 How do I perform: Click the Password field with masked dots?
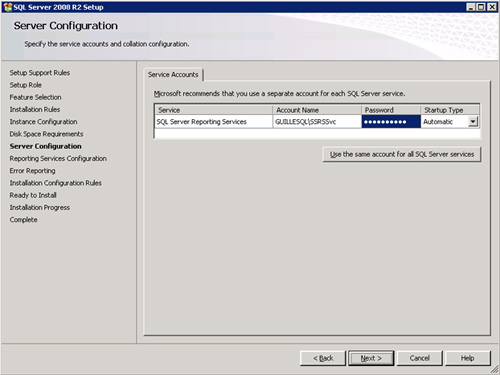(x=391, y=122)
